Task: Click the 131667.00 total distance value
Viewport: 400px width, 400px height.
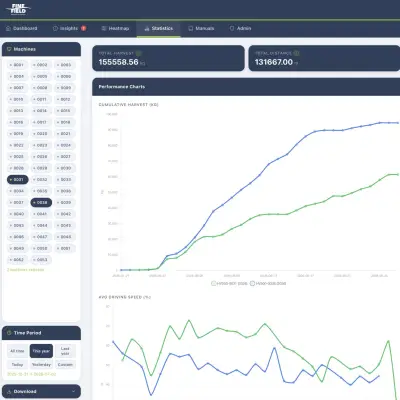Action: [x=274, y=62]
